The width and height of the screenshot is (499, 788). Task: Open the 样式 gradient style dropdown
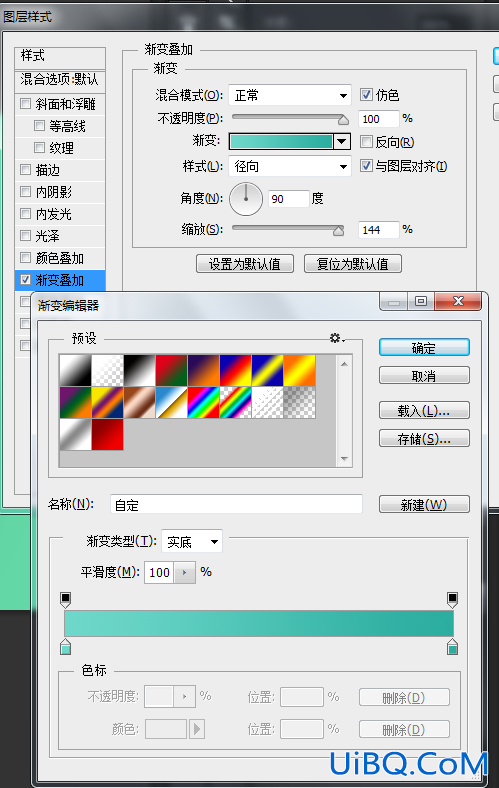tap(289, 166)
